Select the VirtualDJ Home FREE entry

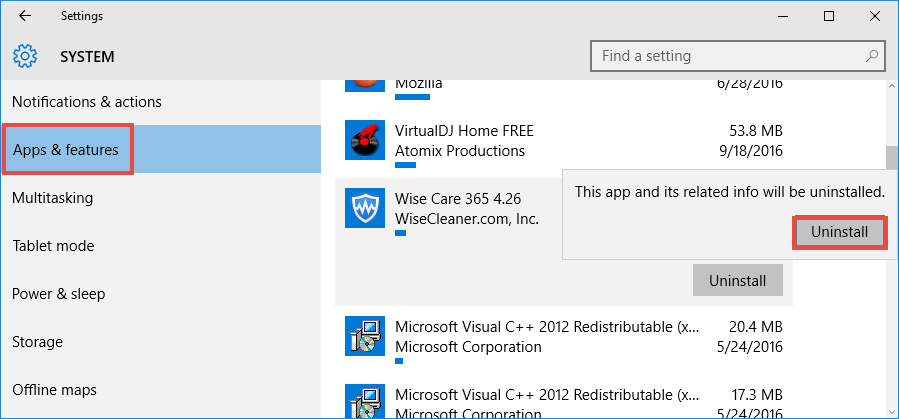coord(560,141)
